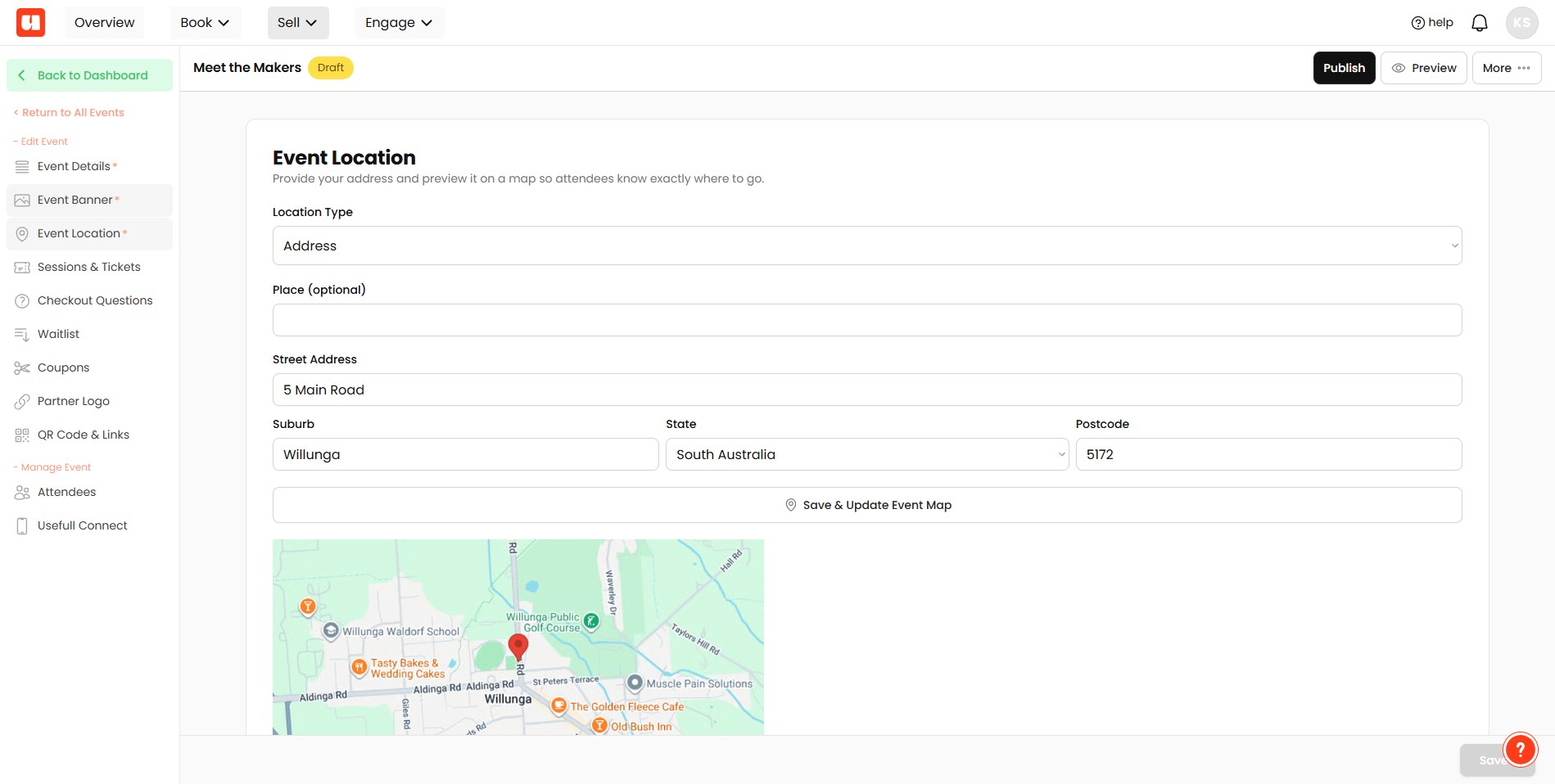Viewport: 1555px width, 784px height.
Task: Click the Draft status badge
Action: point(331,68)
